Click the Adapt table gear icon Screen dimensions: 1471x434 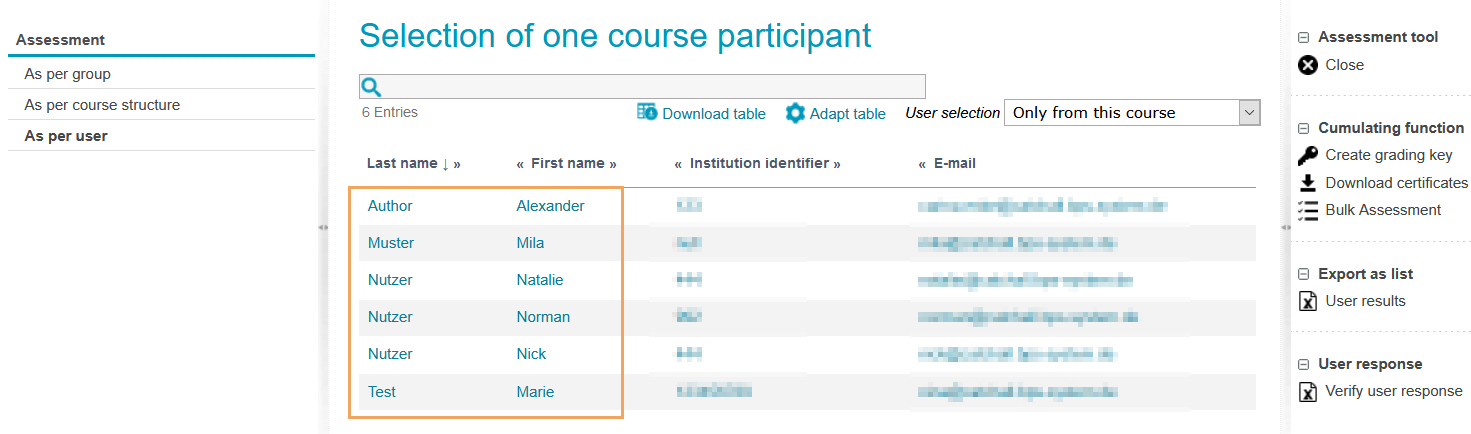click(795, 113)
